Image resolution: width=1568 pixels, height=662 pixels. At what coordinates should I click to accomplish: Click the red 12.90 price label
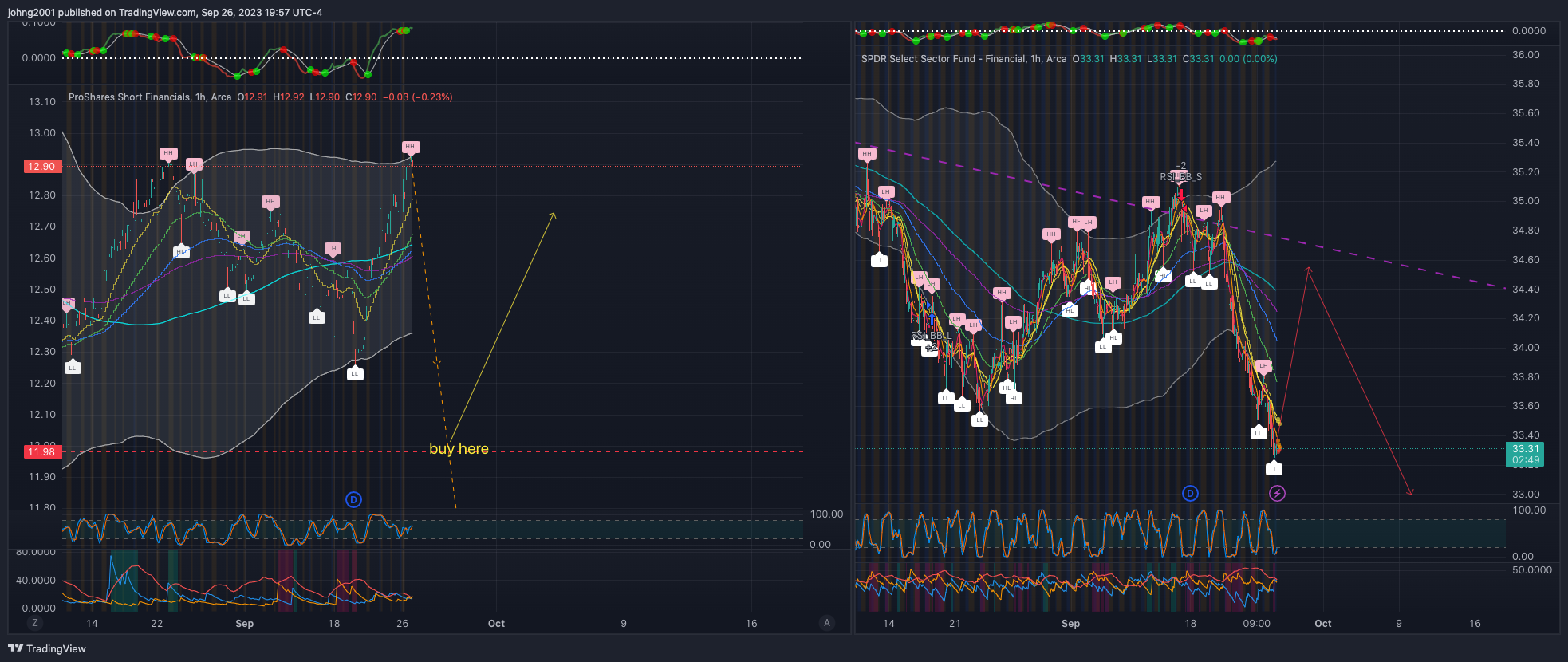click(x=41, y=166)
